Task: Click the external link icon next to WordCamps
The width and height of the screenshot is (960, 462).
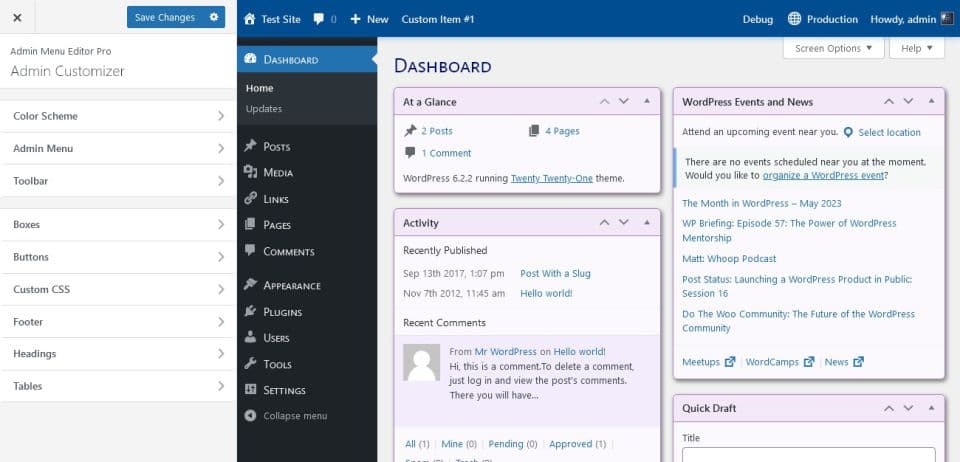Action: tap(809, 362)
